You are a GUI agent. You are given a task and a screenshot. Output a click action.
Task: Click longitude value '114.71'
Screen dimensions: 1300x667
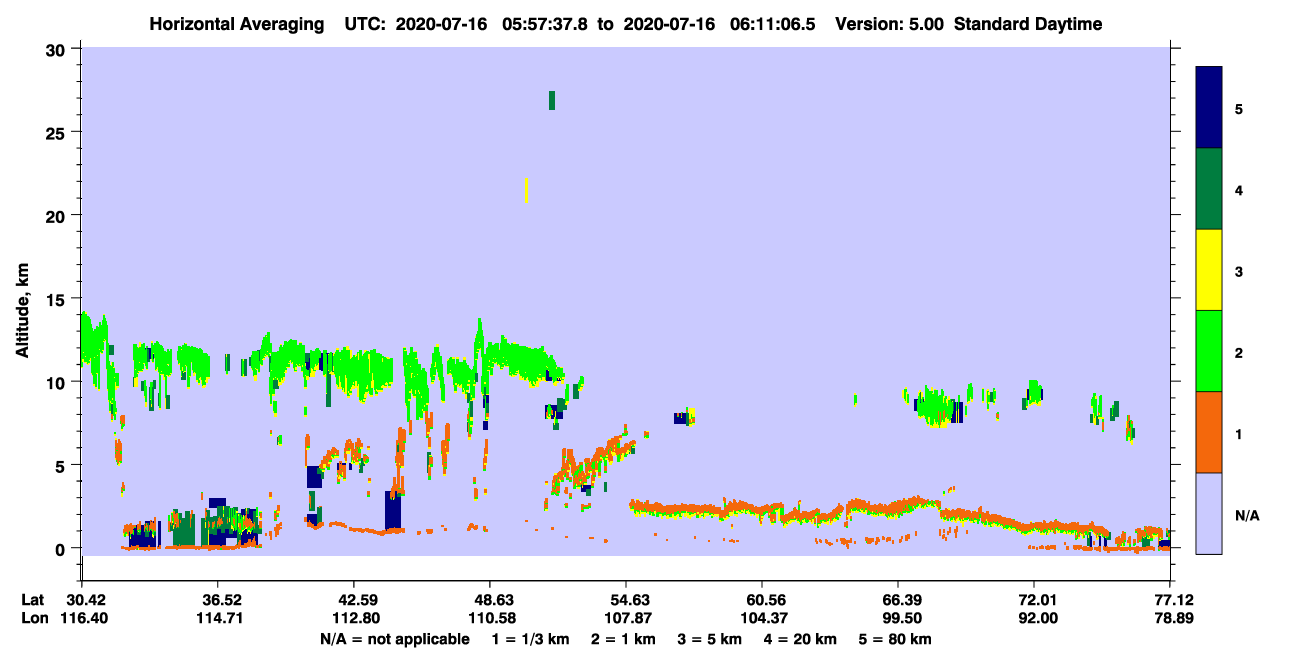click(x=218, y=618)
